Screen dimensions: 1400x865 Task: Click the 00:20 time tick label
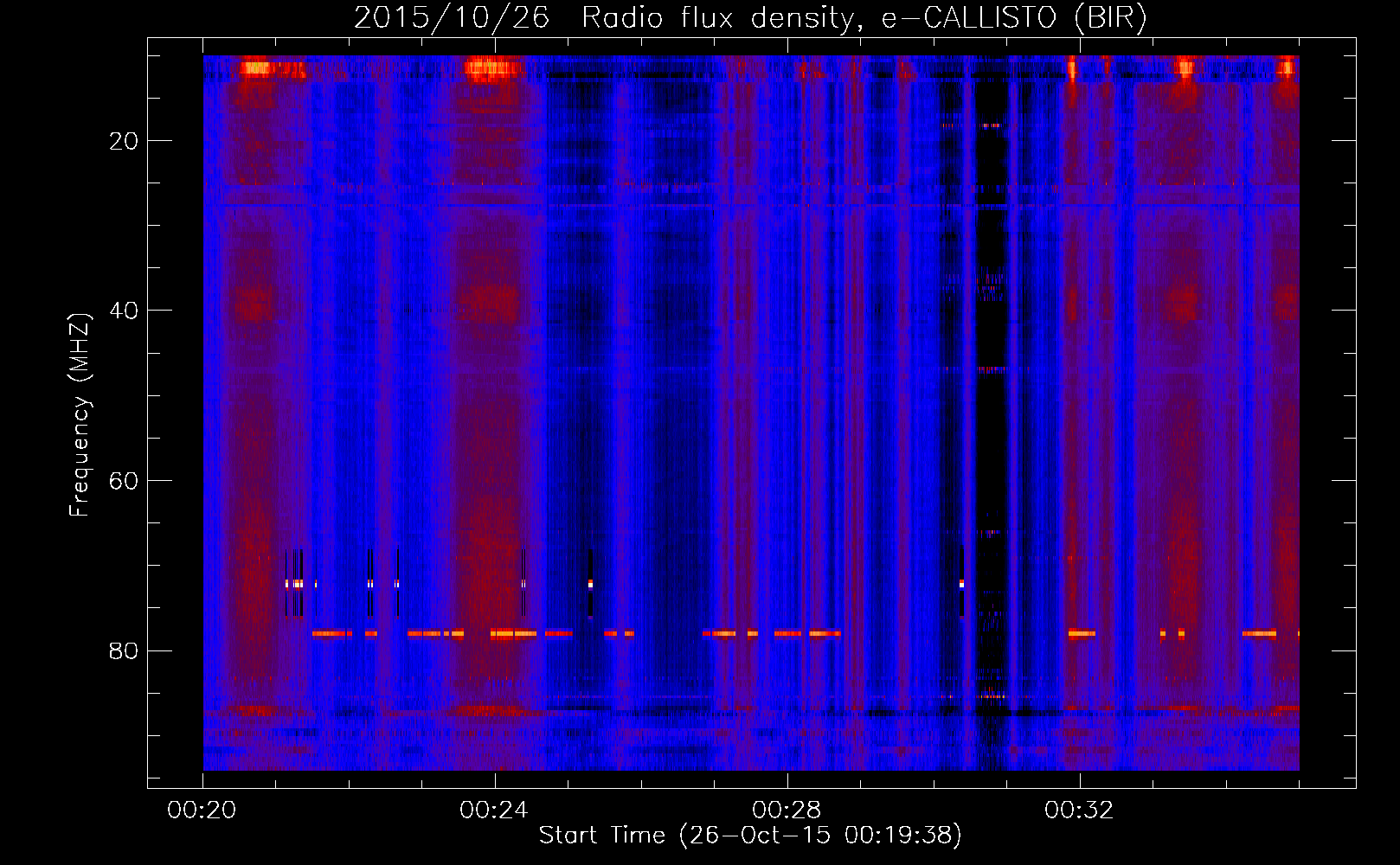coord(202,810)
